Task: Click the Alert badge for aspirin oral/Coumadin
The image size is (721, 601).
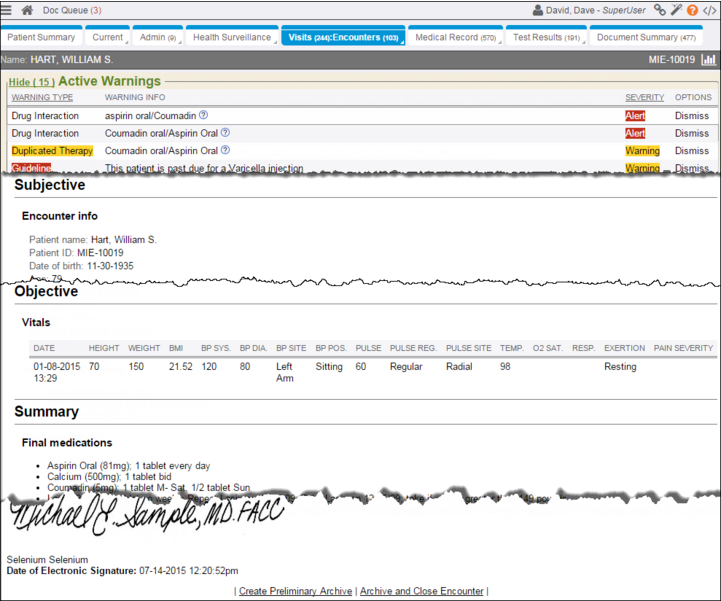Action: 635,115
